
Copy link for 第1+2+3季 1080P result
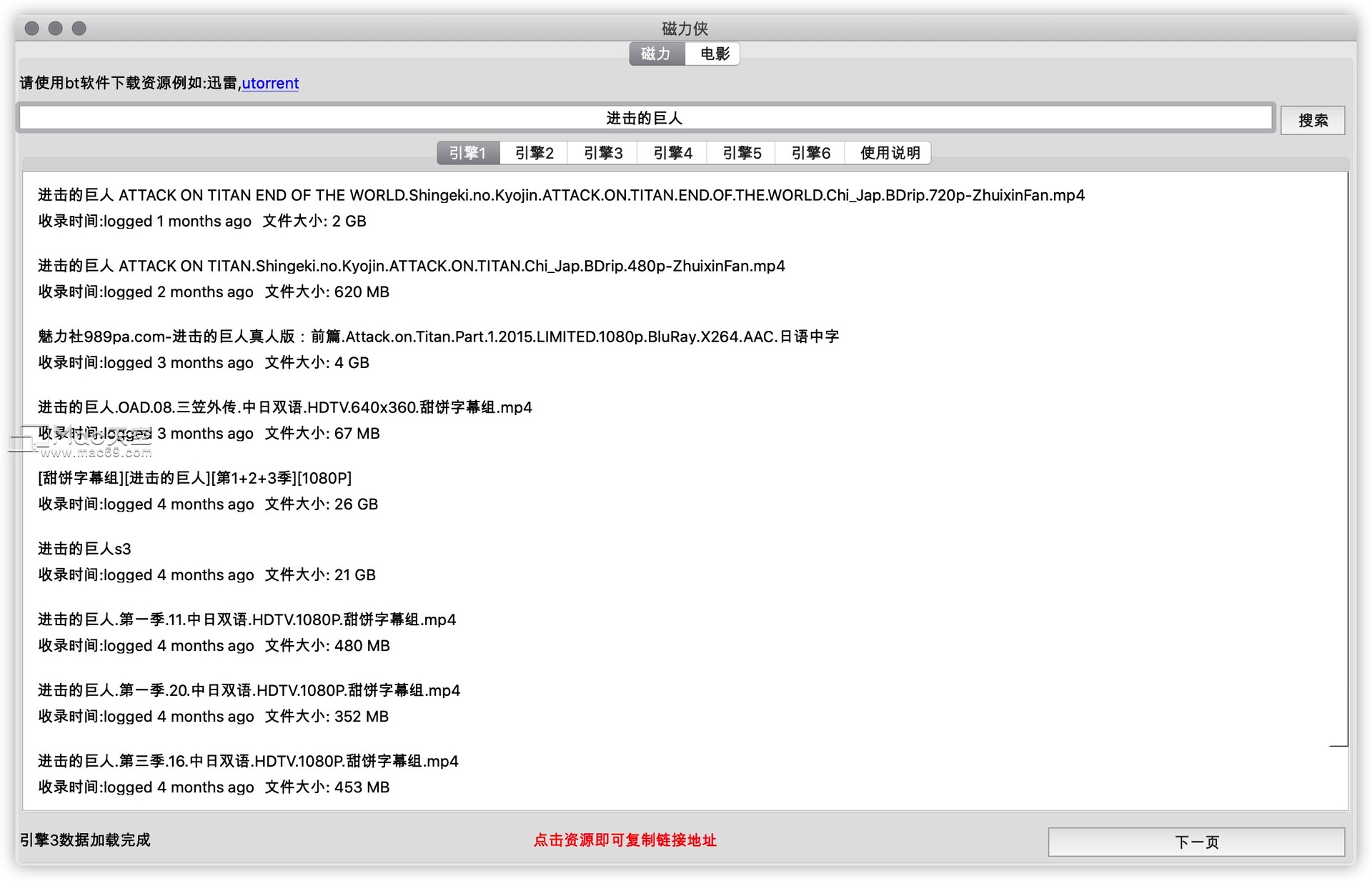coord(195,478)
